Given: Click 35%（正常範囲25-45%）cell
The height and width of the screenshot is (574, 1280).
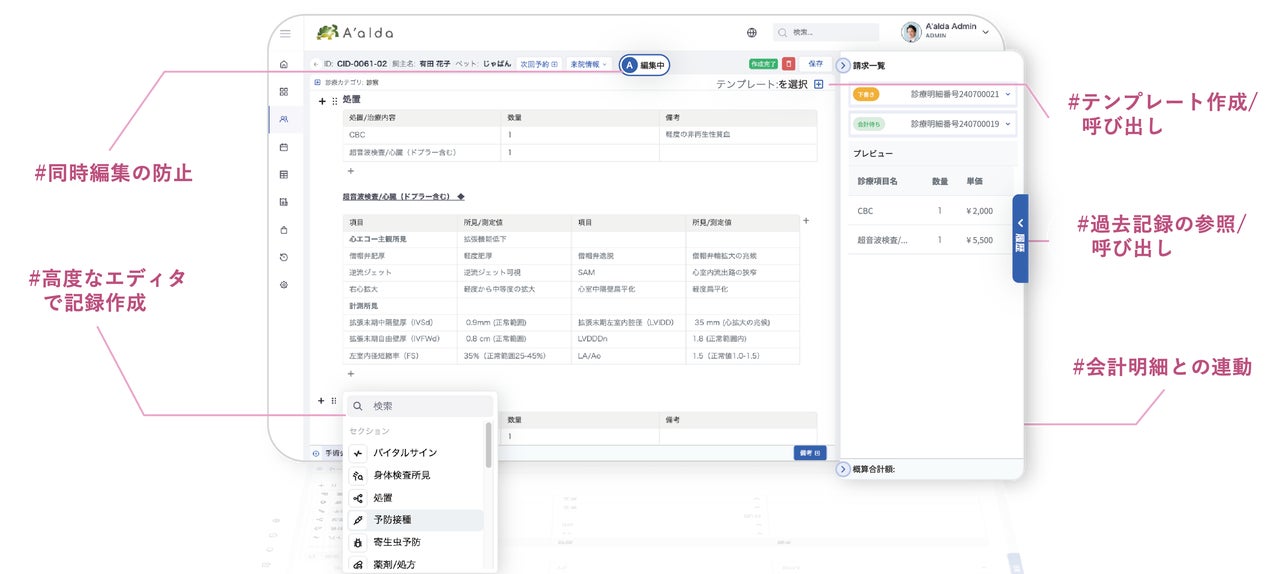Looking at the screenshot, I should click(514, 356).
